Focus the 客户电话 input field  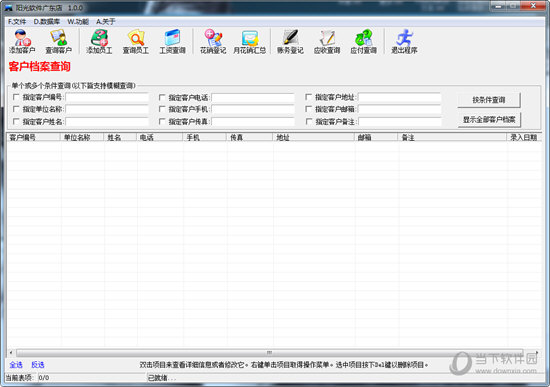tap(253, 97)
